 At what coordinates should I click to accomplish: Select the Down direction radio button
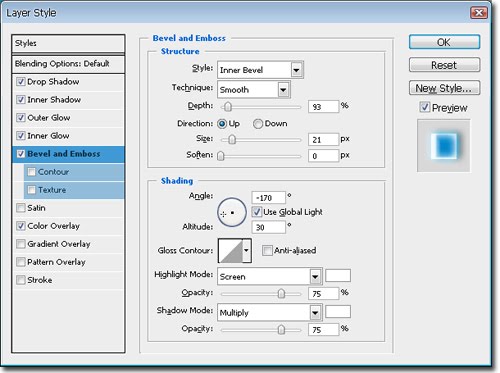[x=258, y=124]
